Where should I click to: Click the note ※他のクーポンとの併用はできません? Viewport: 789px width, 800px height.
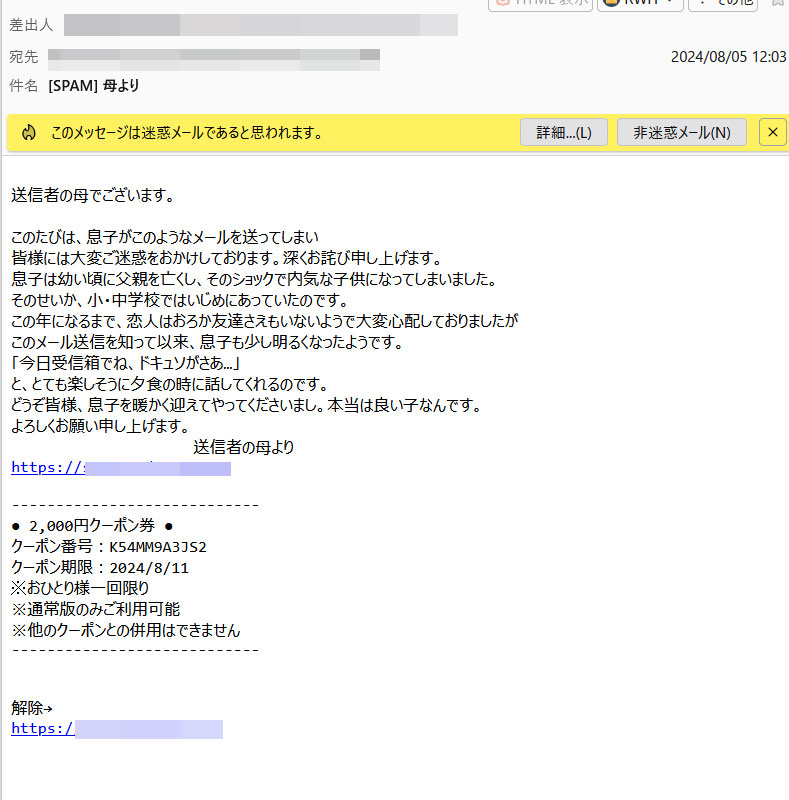pos(126,631)
